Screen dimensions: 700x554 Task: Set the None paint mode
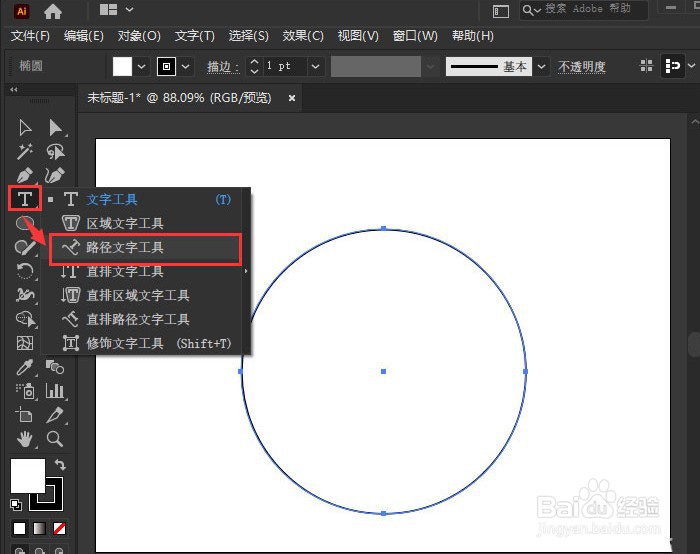pos(59,529)
